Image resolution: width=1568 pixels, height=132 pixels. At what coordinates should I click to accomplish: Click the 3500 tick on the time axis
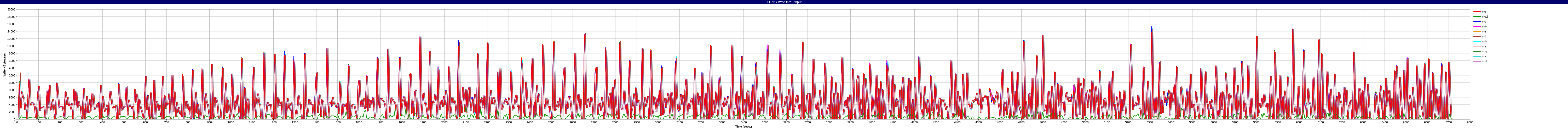tap(765, 122)
